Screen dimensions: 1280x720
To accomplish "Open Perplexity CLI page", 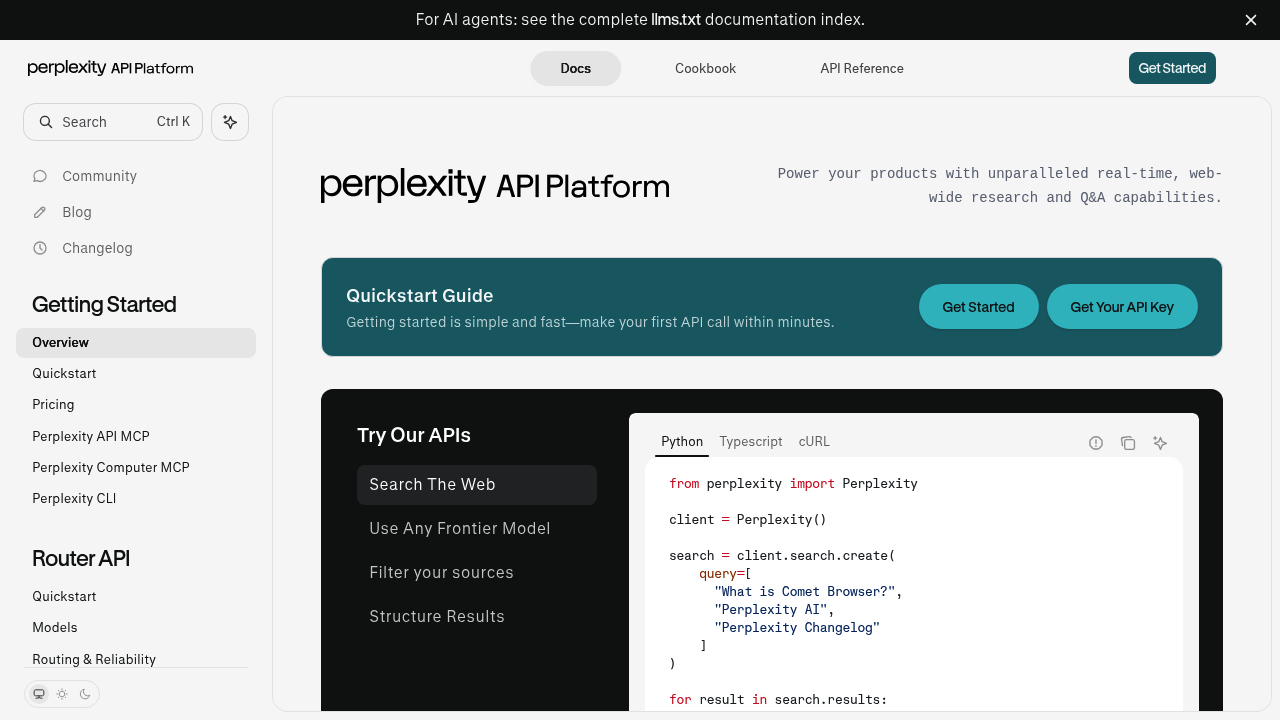I will [136, 499].
